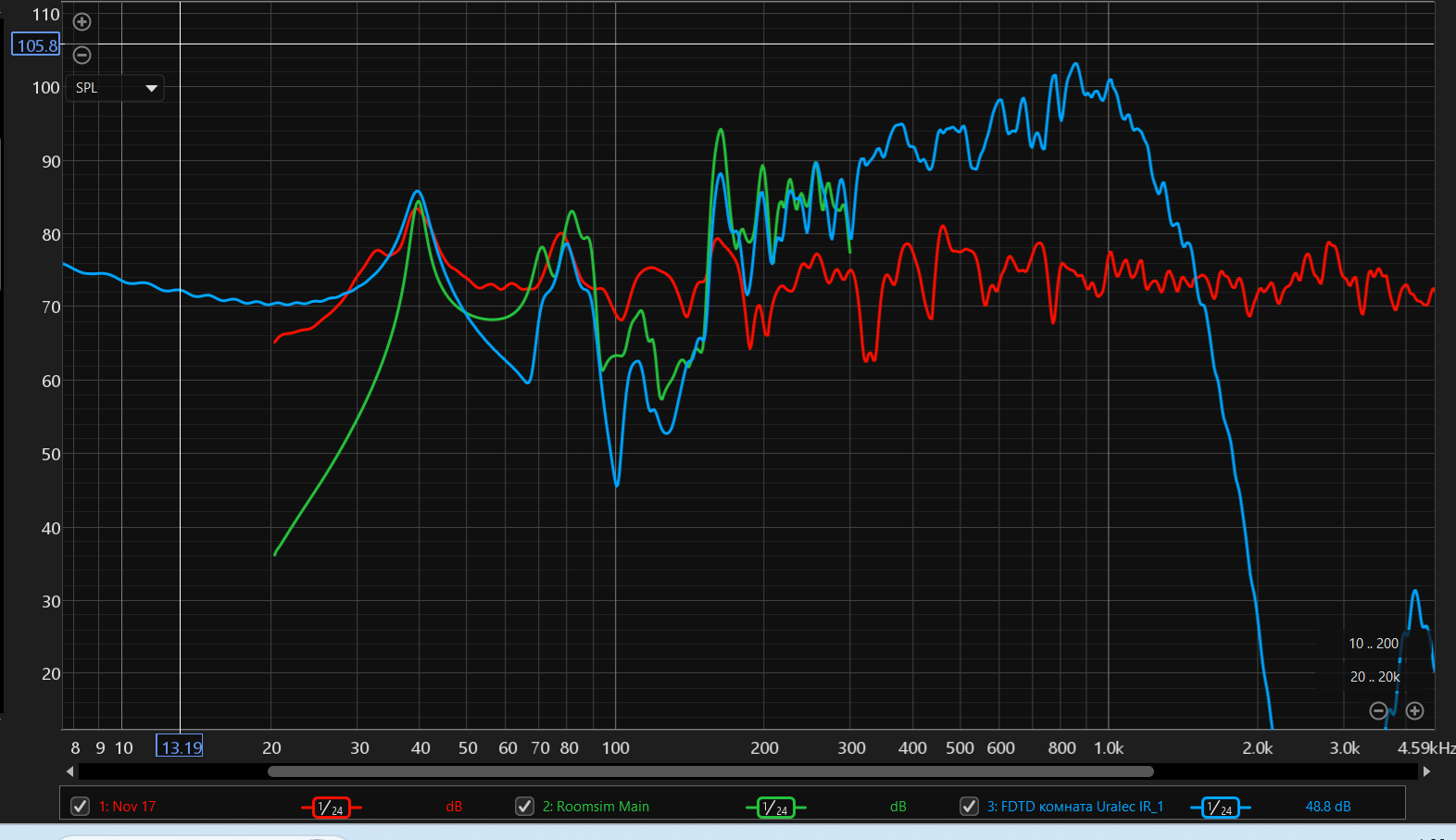The width and height of the screenshot is (1456, 840).
Task: Select the '1: Nov 17' trace name
Action: [127, 807]
